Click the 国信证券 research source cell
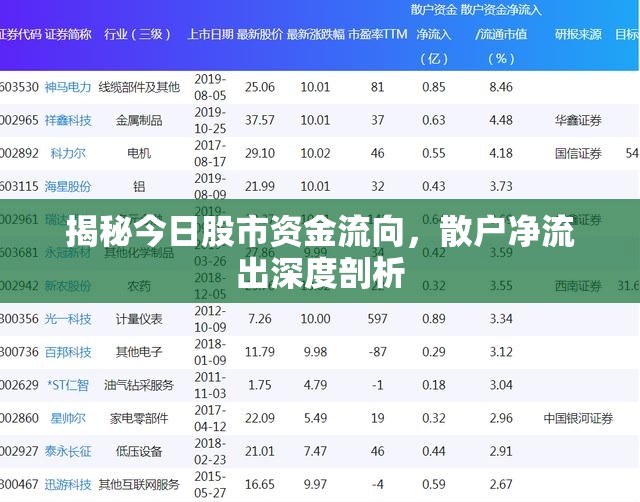 (578, 153)
